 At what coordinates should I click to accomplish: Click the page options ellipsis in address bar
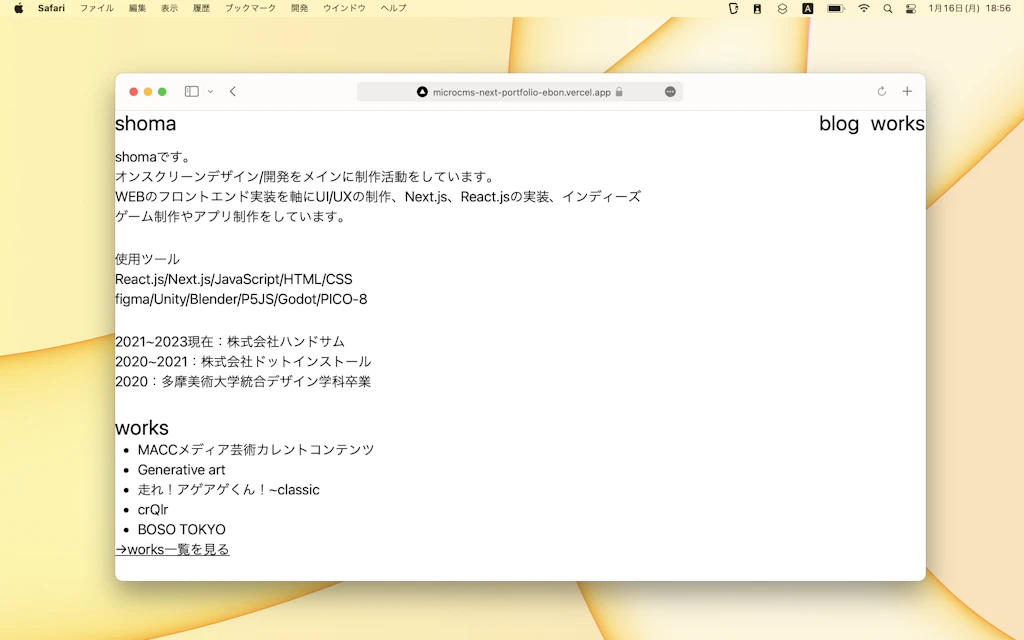point(670,92)
